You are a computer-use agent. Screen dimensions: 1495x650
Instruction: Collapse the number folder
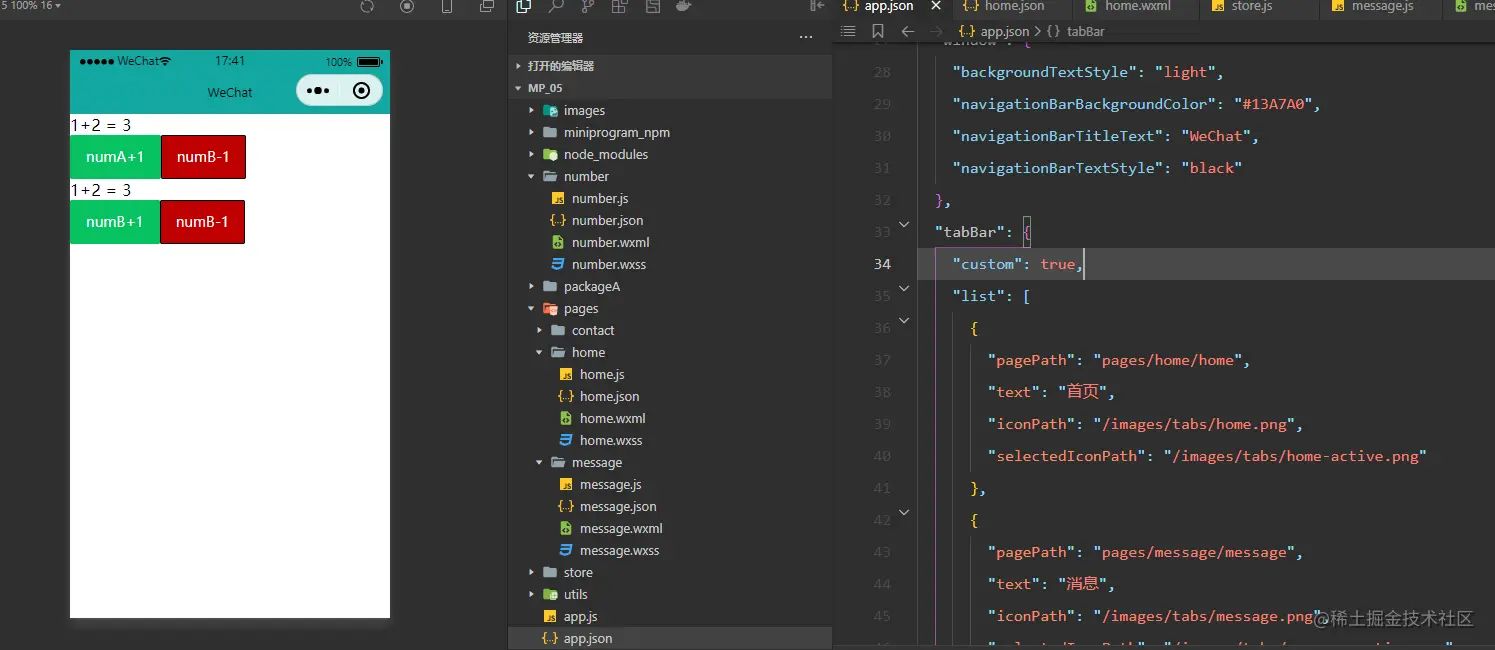click(670, 176)
